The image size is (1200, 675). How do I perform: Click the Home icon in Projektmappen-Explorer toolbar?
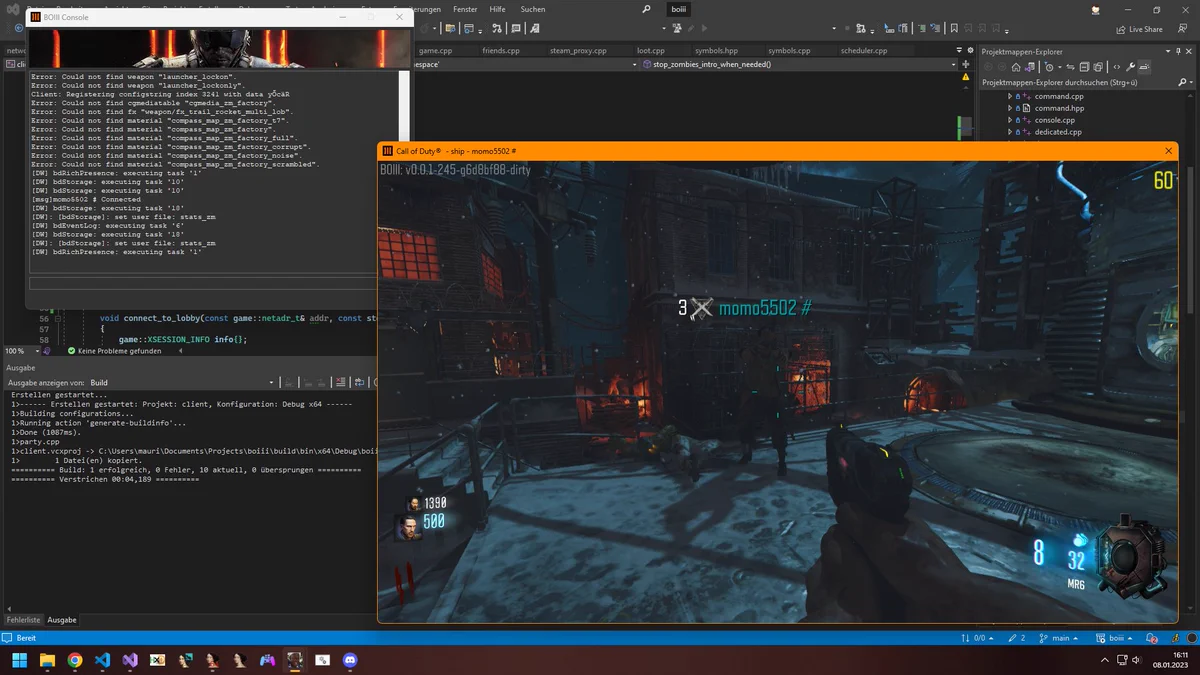click(x=1015, y=67)
